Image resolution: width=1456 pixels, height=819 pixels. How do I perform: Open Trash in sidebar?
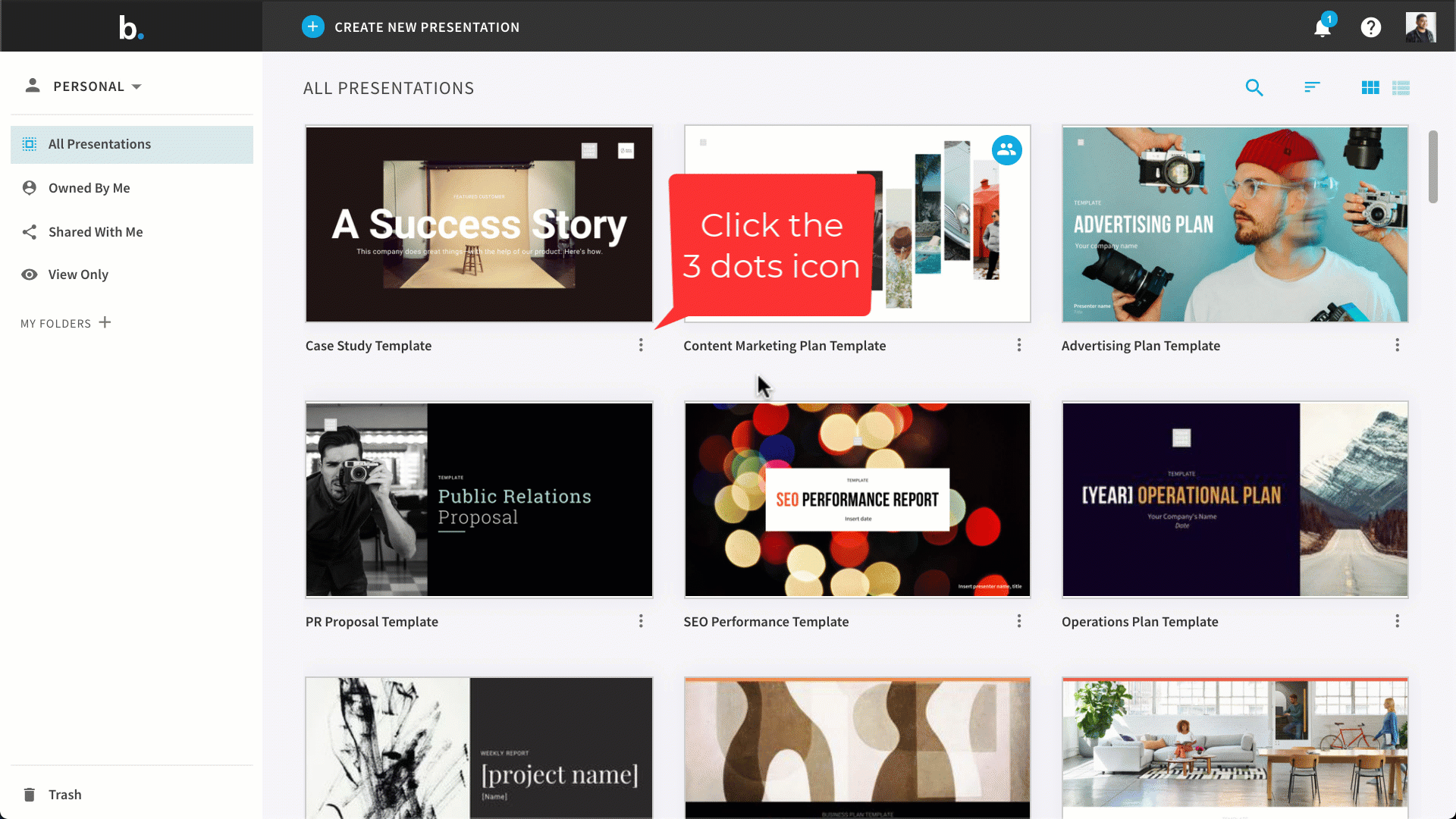click(132, 794)
